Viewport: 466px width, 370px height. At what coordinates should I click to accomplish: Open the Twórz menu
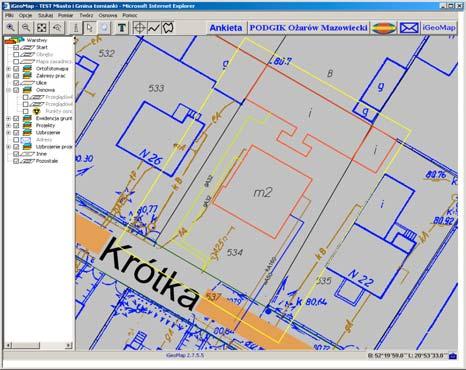[x=86, y=15]
